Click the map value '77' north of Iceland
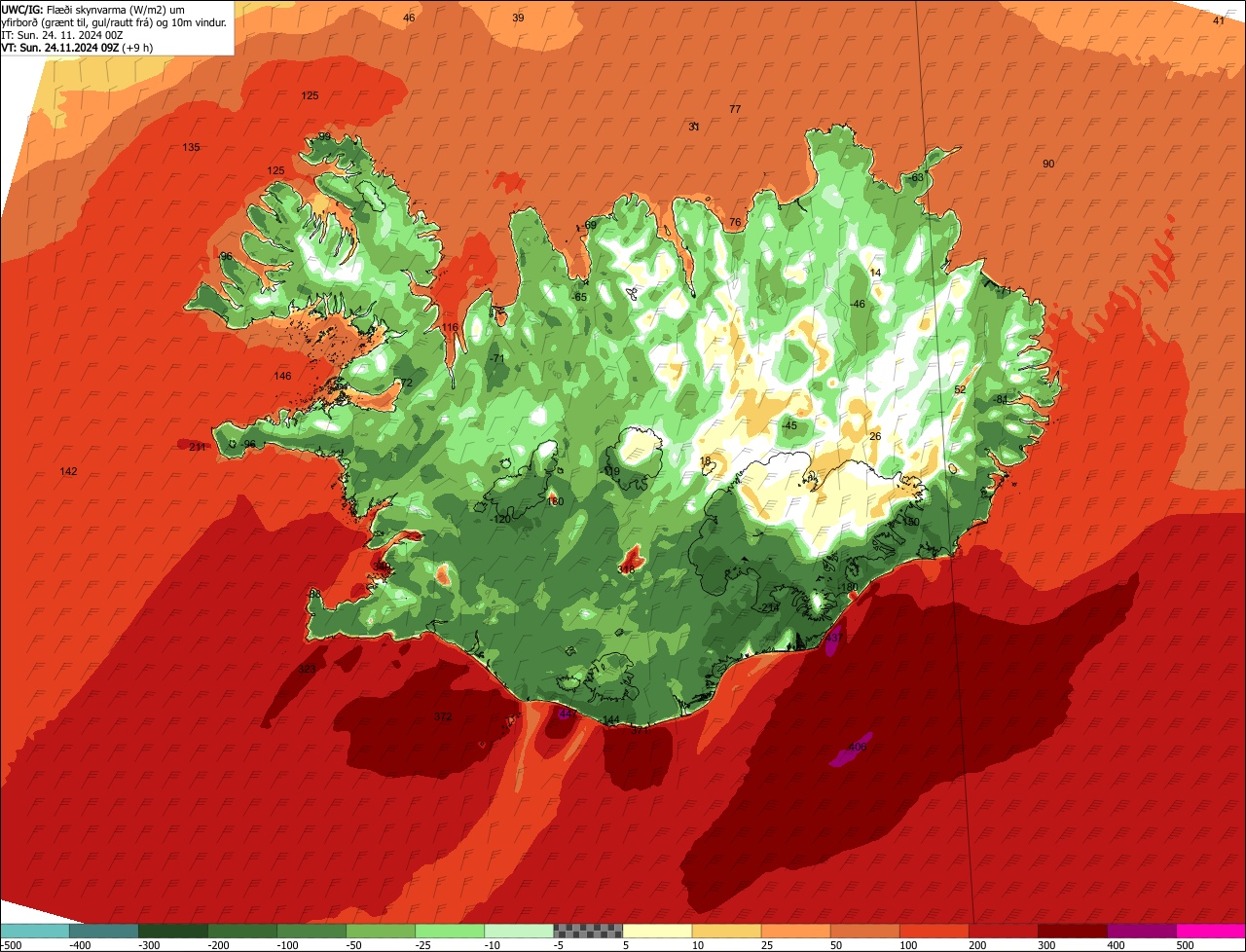Viewport: 1246px width, 952px height. click(x=735, y=109)
